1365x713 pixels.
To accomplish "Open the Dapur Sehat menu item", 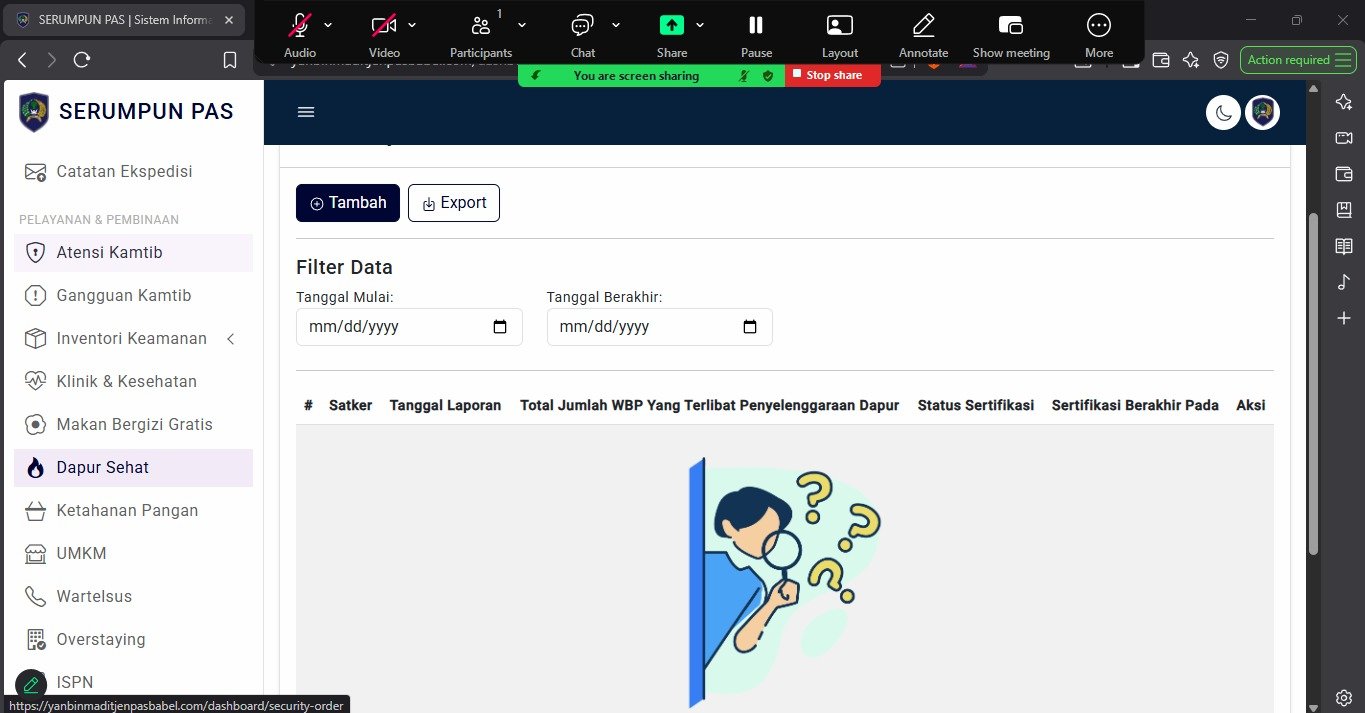I will coord(103,468).
